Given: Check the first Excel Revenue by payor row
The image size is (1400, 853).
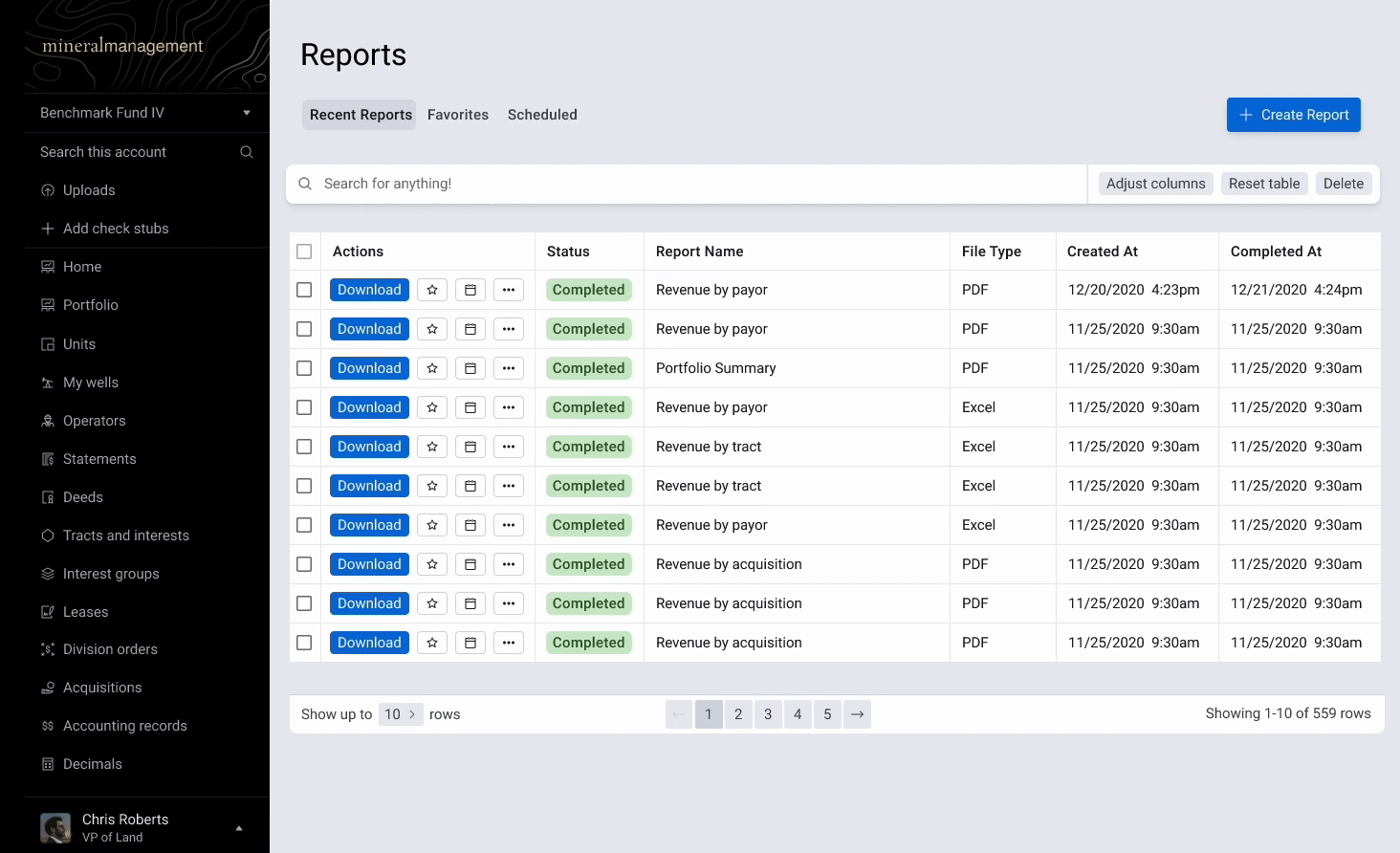Looking at the screenshot, I should pyautogui.click(x=304, y=407).
